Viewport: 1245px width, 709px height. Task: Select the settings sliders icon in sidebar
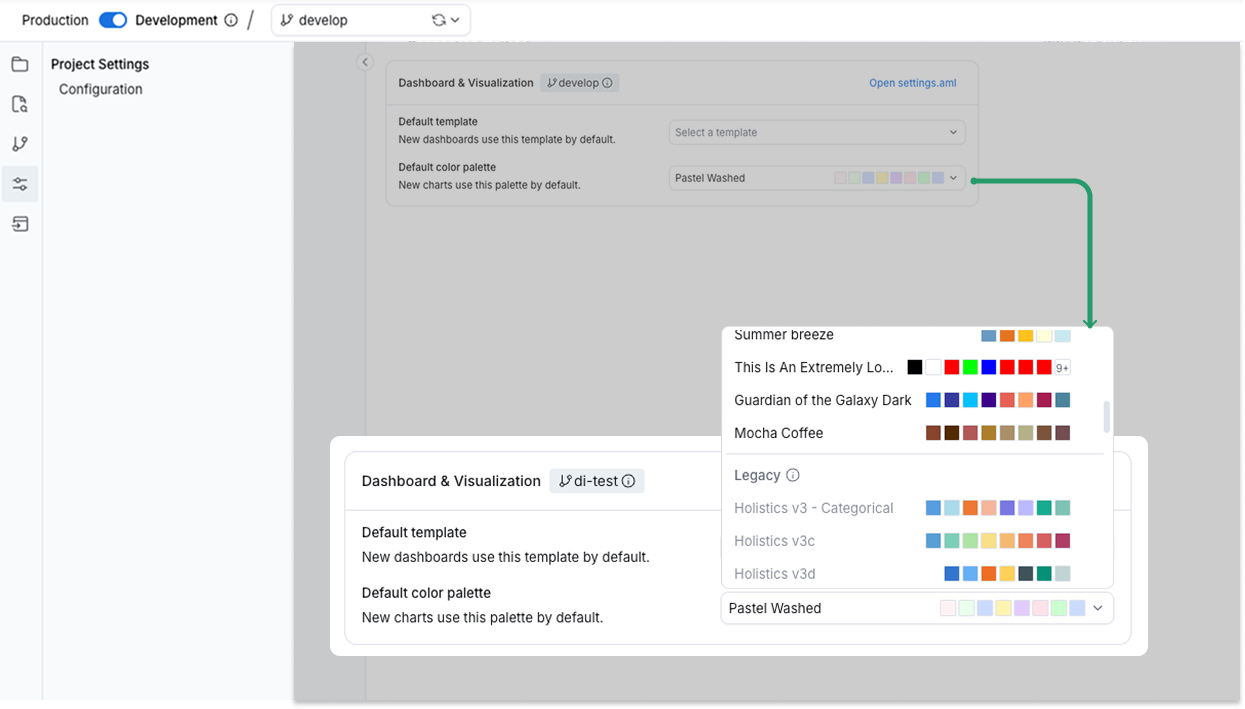click(x=20, y=184)
